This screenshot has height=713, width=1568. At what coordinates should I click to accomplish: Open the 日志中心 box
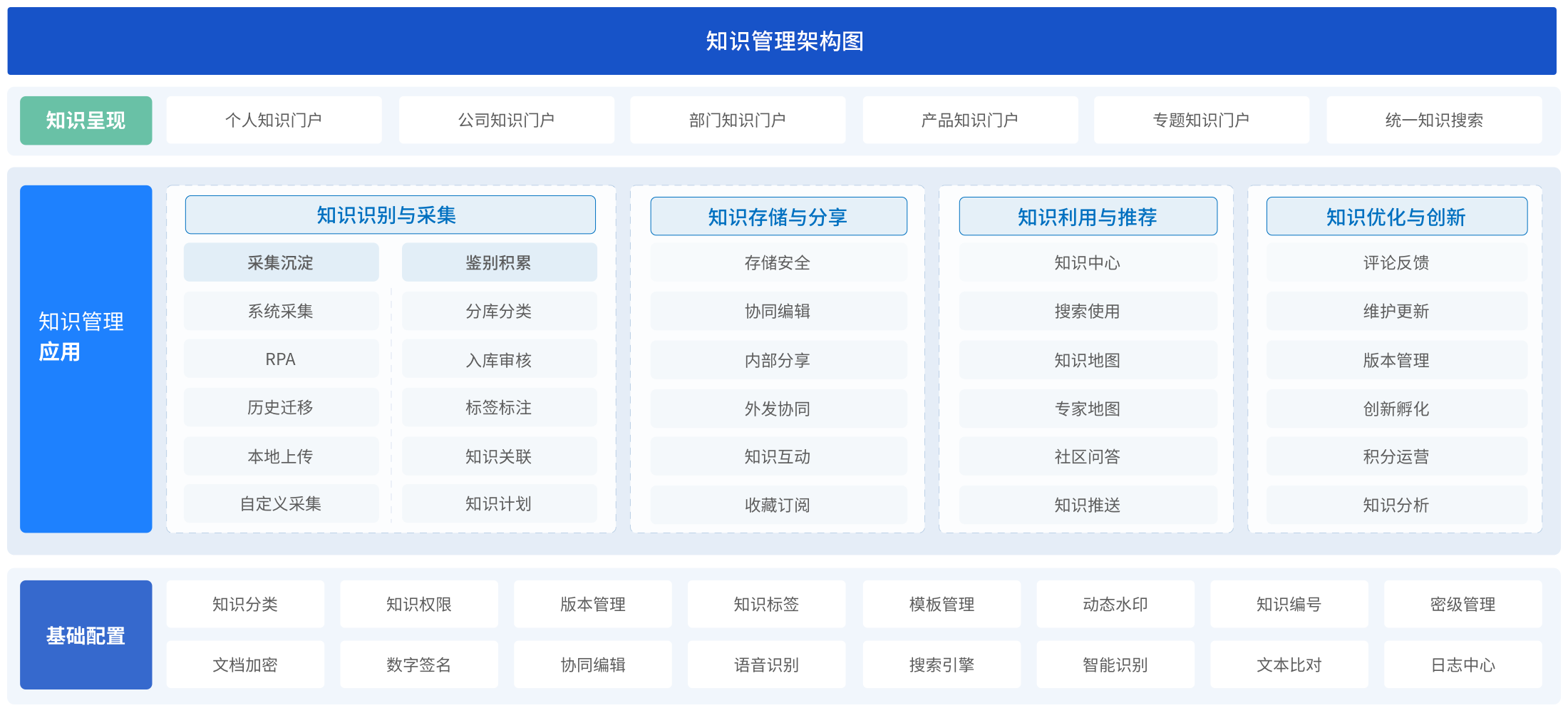1463,665
